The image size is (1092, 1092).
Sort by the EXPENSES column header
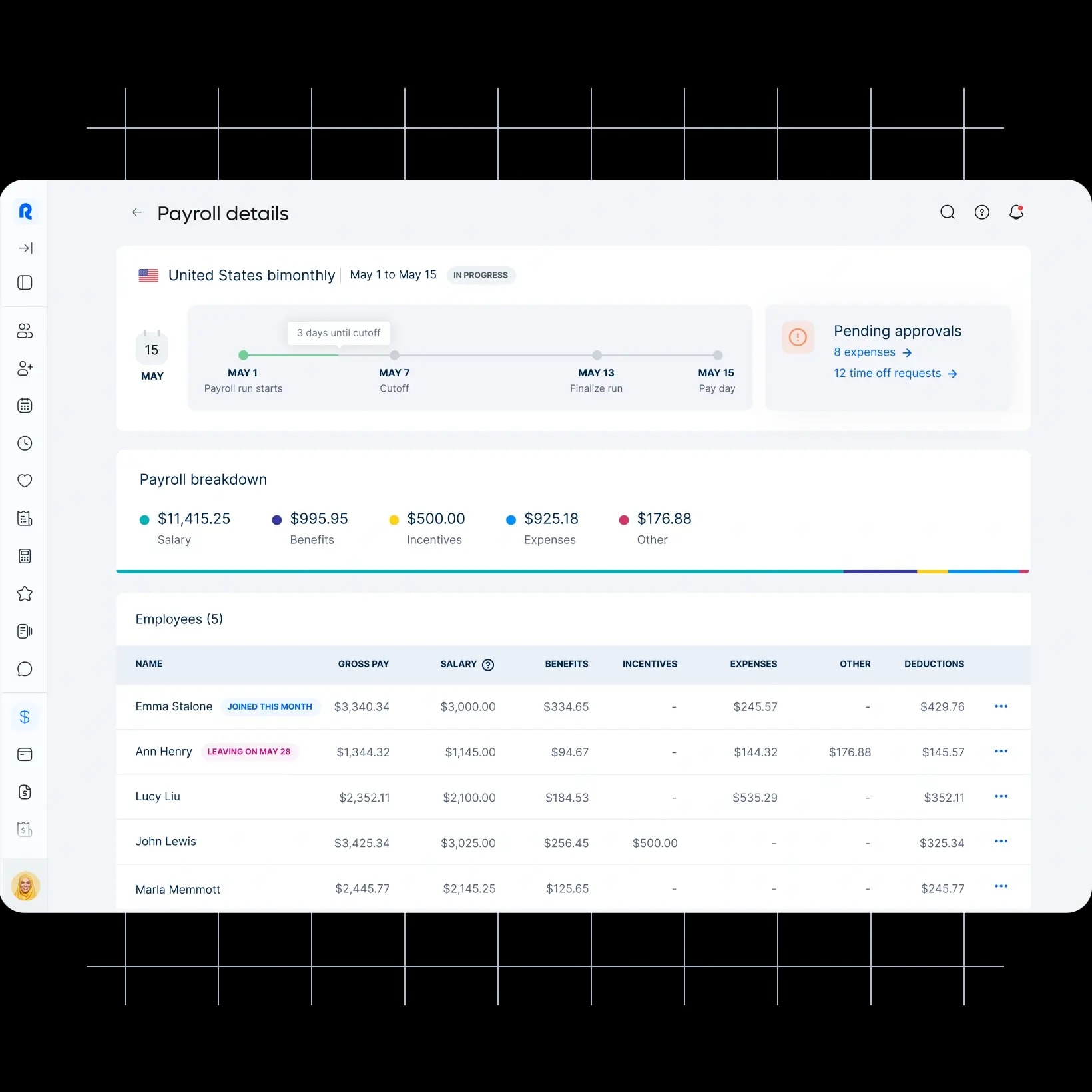754,664
